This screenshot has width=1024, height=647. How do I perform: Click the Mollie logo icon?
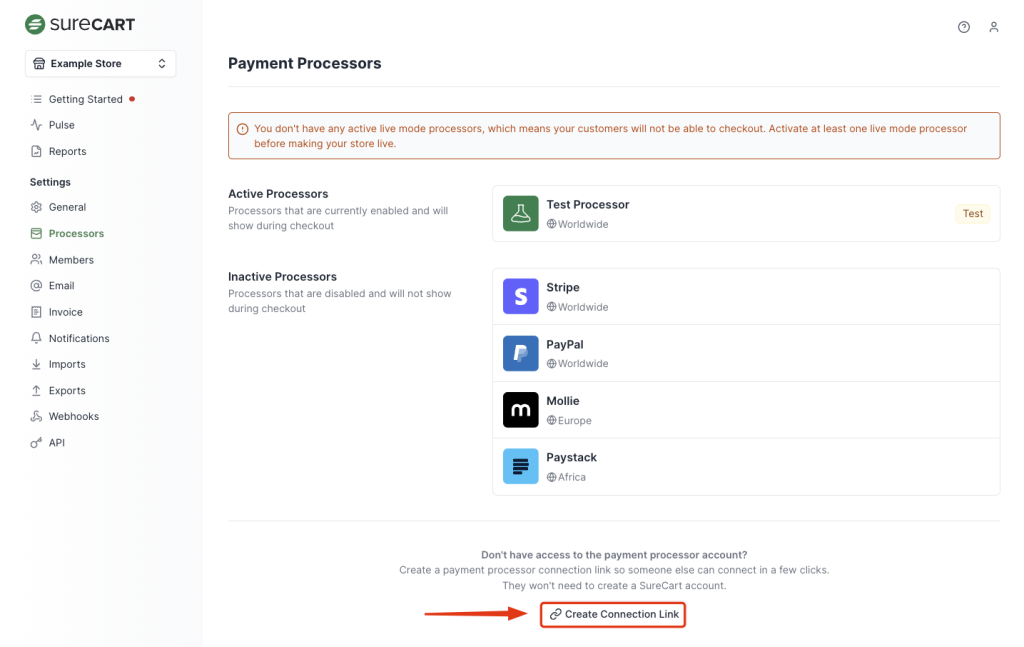pos(521,410)
